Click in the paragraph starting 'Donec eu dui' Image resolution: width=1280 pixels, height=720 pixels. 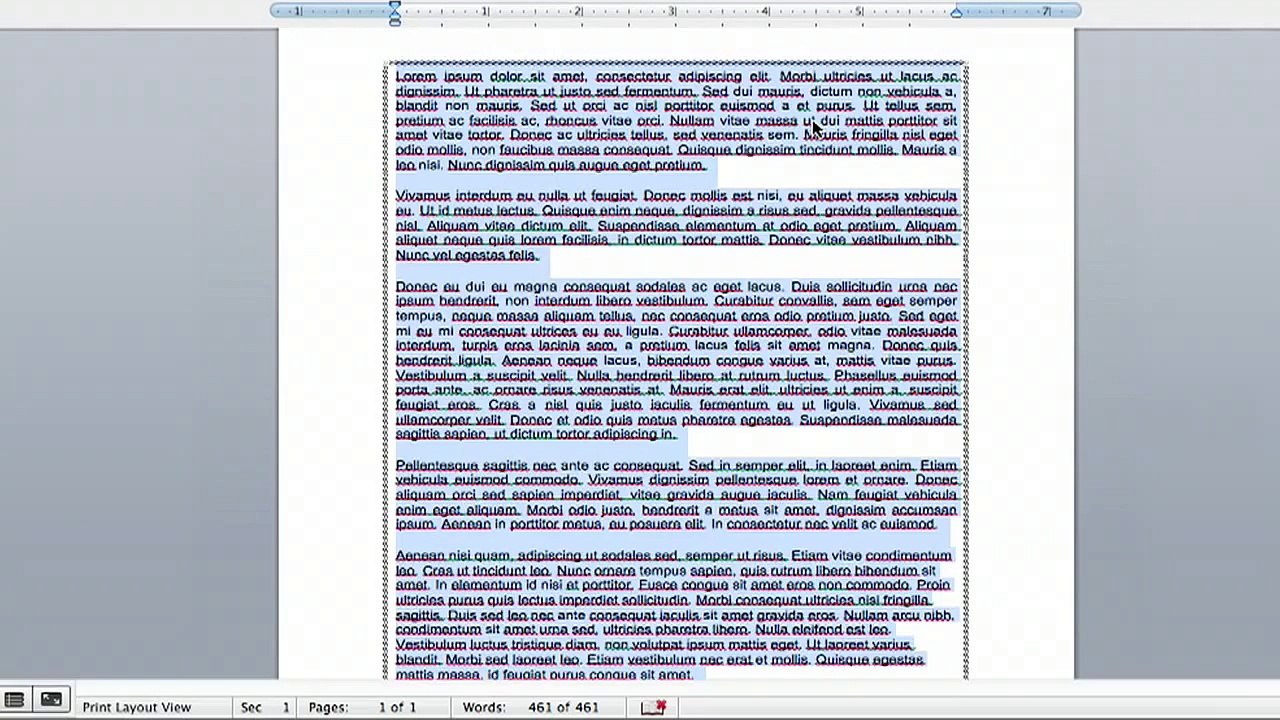click(676, 360)
